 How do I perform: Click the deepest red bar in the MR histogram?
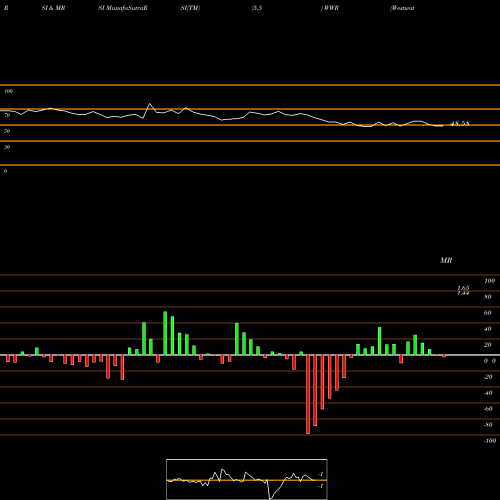(308, 394)
